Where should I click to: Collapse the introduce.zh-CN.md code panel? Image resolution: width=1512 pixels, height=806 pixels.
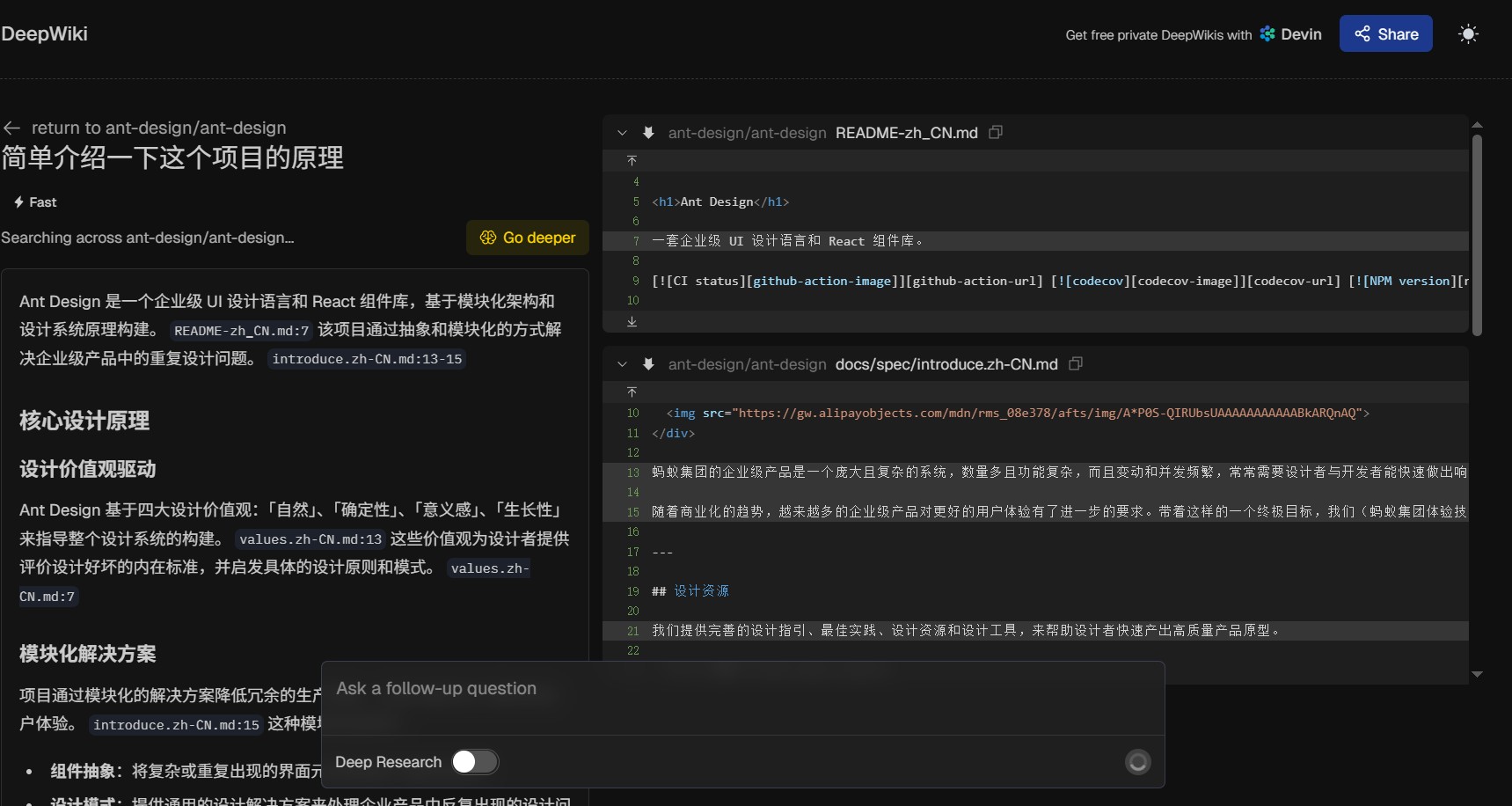pos(622,364)
